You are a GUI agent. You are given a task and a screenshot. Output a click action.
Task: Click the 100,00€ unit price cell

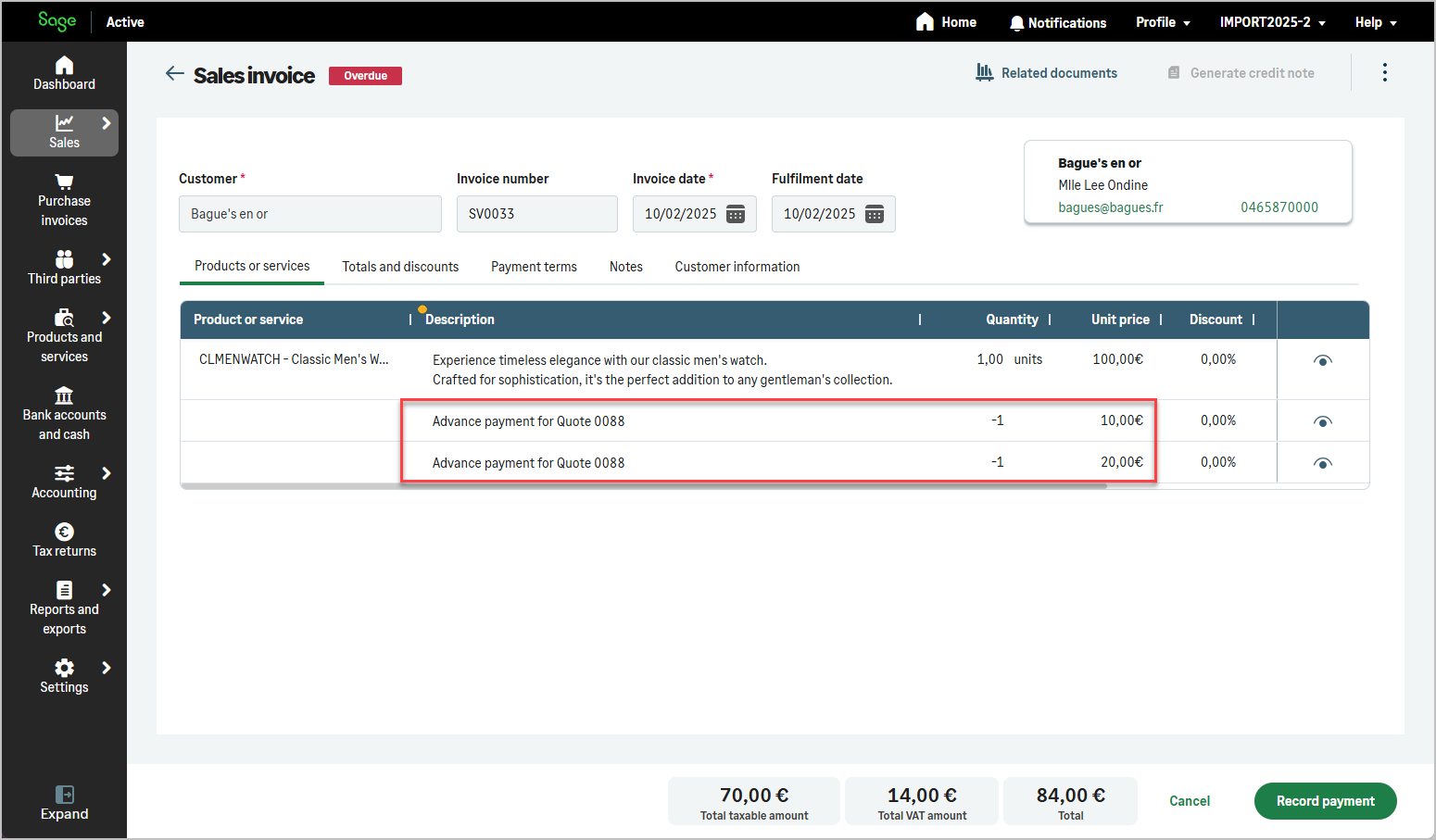tap(1117, 359)
